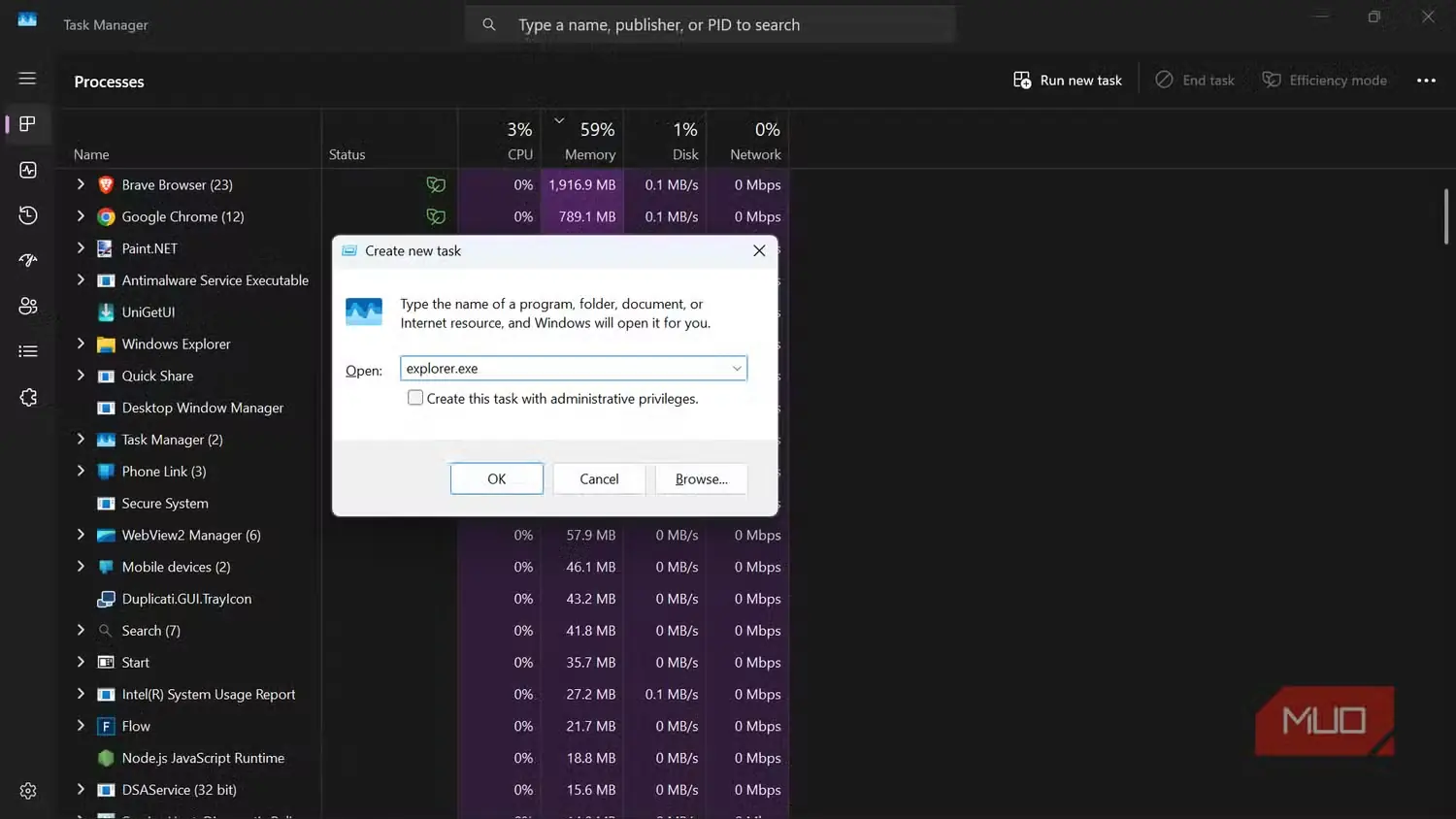Click Google Chrome memory value 789.1 MB
The height and width of the screenshot is (819, 1456).
pyautogui.click(x=587, y=217)
